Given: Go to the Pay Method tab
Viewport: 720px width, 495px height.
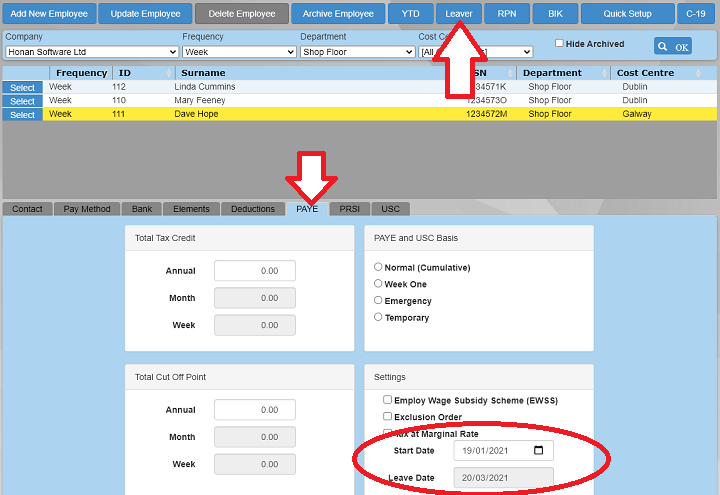Looking at the screenshot, I should (87, 209).
